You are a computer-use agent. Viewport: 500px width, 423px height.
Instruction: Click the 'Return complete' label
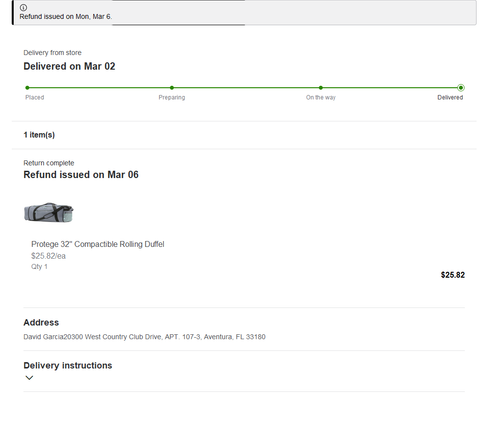pos(49,163)
